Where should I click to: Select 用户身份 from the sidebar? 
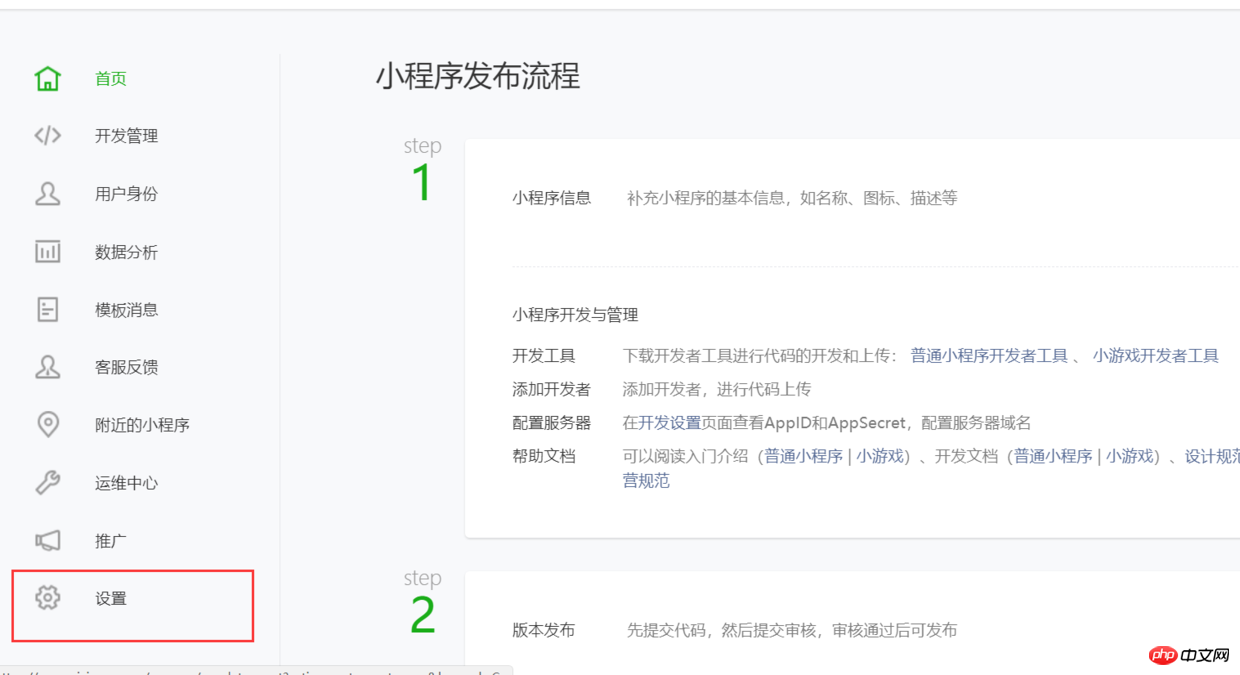coord(126,194)
